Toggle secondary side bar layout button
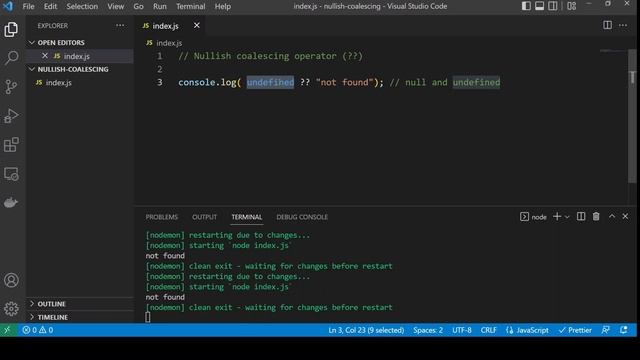Image resolution: width=640 pixels, height=360 pixels. pos(553,6)
